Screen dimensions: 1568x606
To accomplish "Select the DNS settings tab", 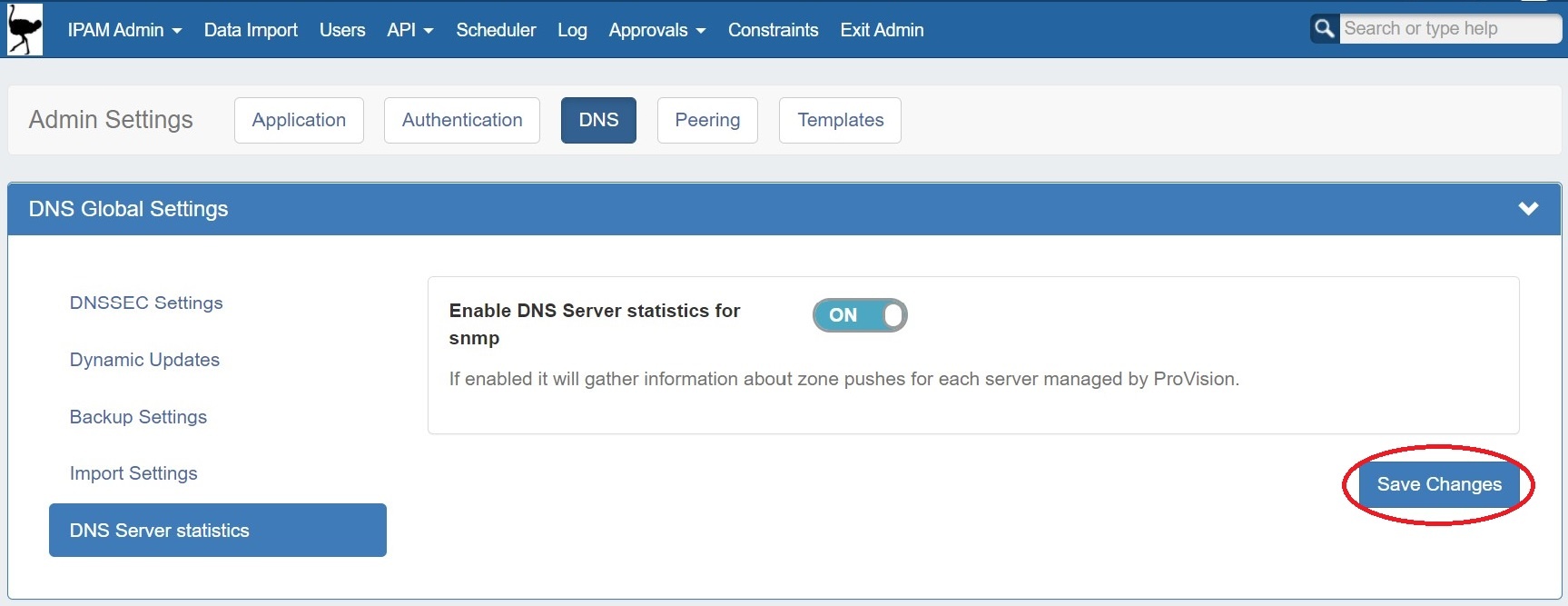I will (598, 120).
